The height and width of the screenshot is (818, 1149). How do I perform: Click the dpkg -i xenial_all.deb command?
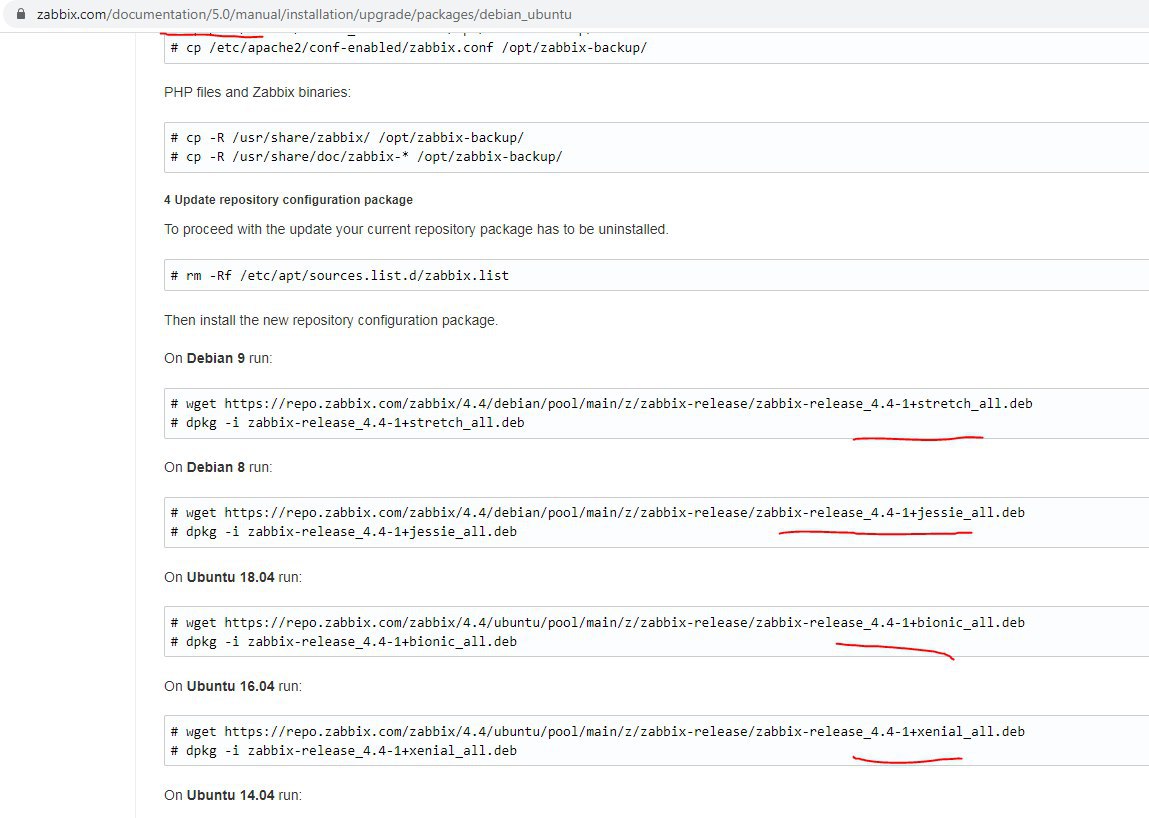344,751
